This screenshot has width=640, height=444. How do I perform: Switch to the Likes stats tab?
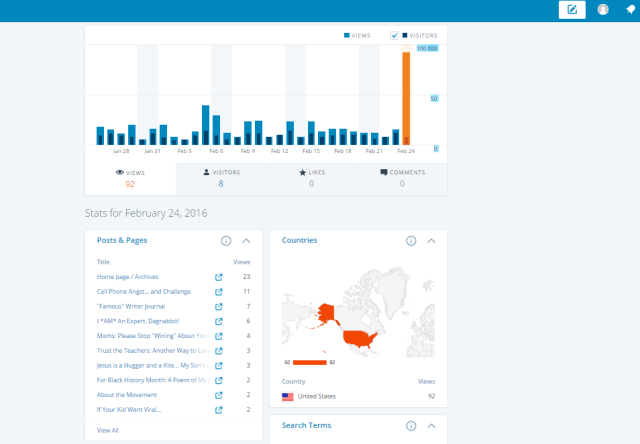[x=311, y=178]
